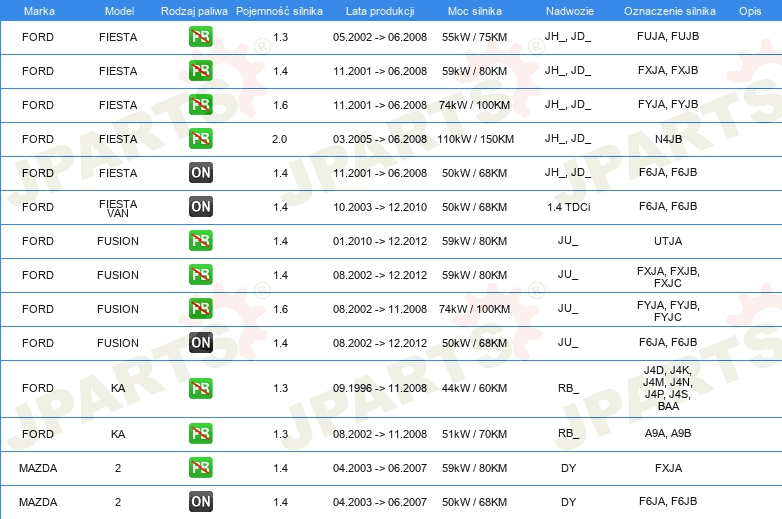
Task: Click the Pojemność silnika column header
Action: pyautogui.click(x=279, y=11)
